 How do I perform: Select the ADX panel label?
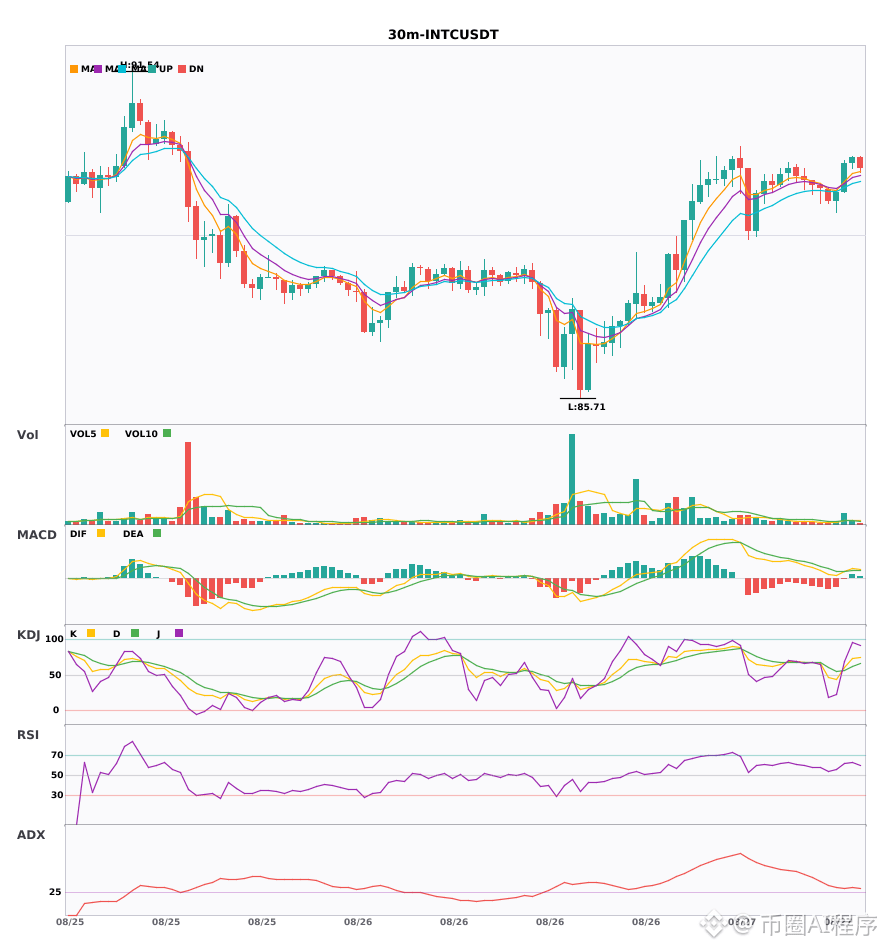(31, 835)
